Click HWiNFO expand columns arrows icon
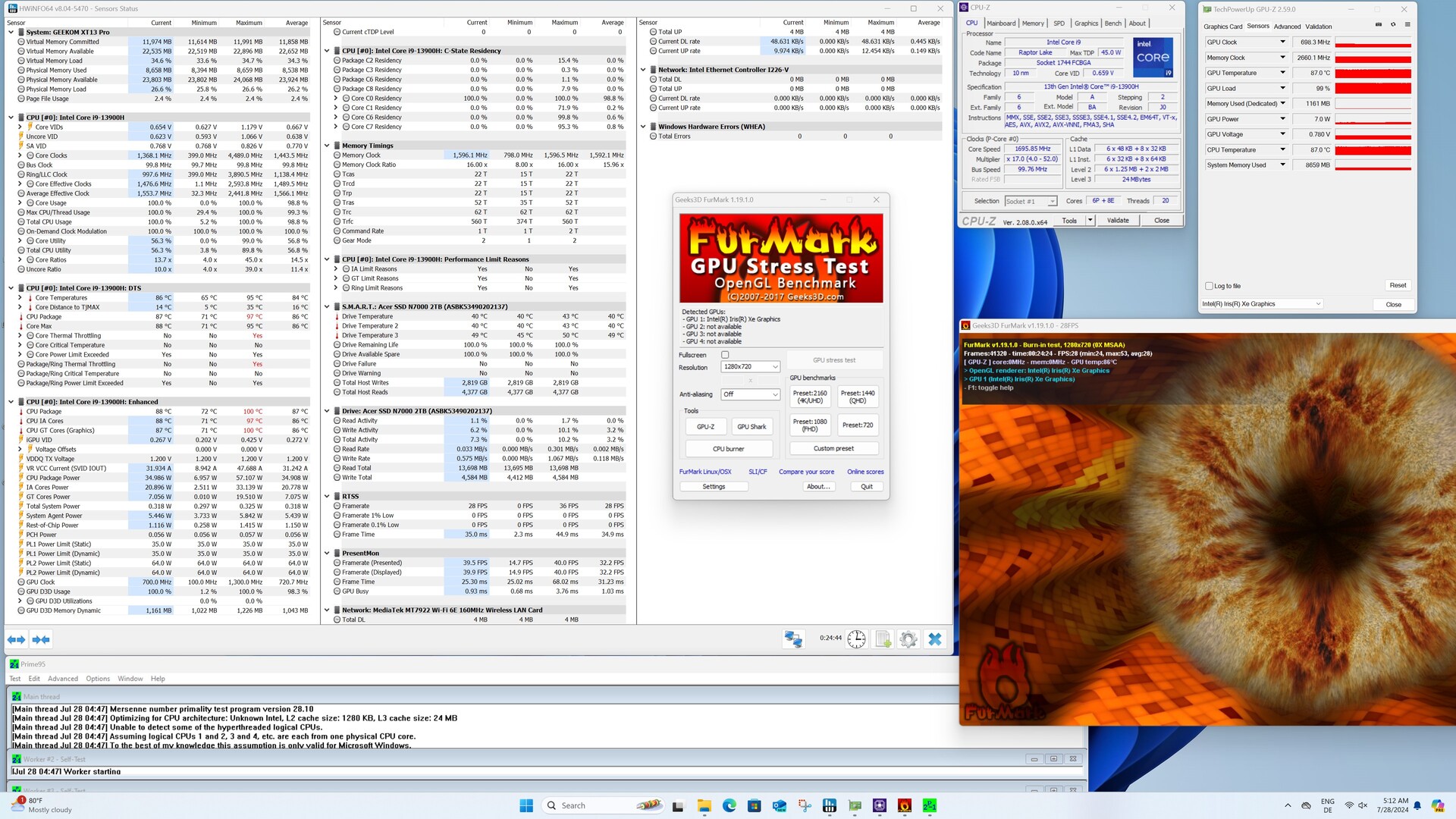 (x=16, y=640)
